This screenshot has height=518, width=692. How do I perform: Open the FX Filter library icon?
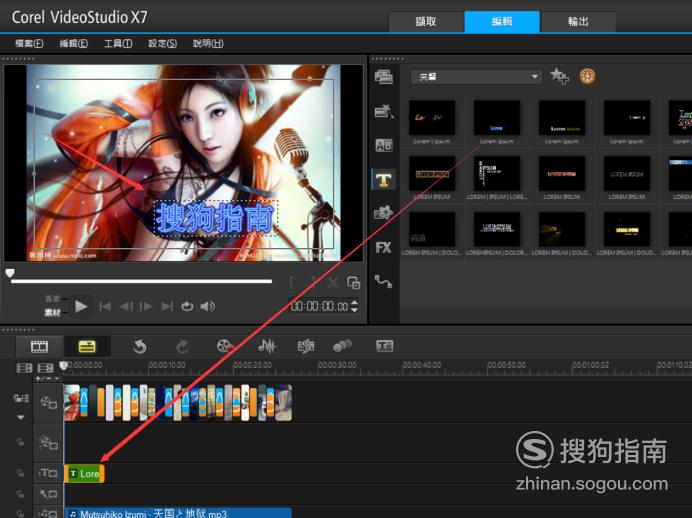tap(384, 248)
